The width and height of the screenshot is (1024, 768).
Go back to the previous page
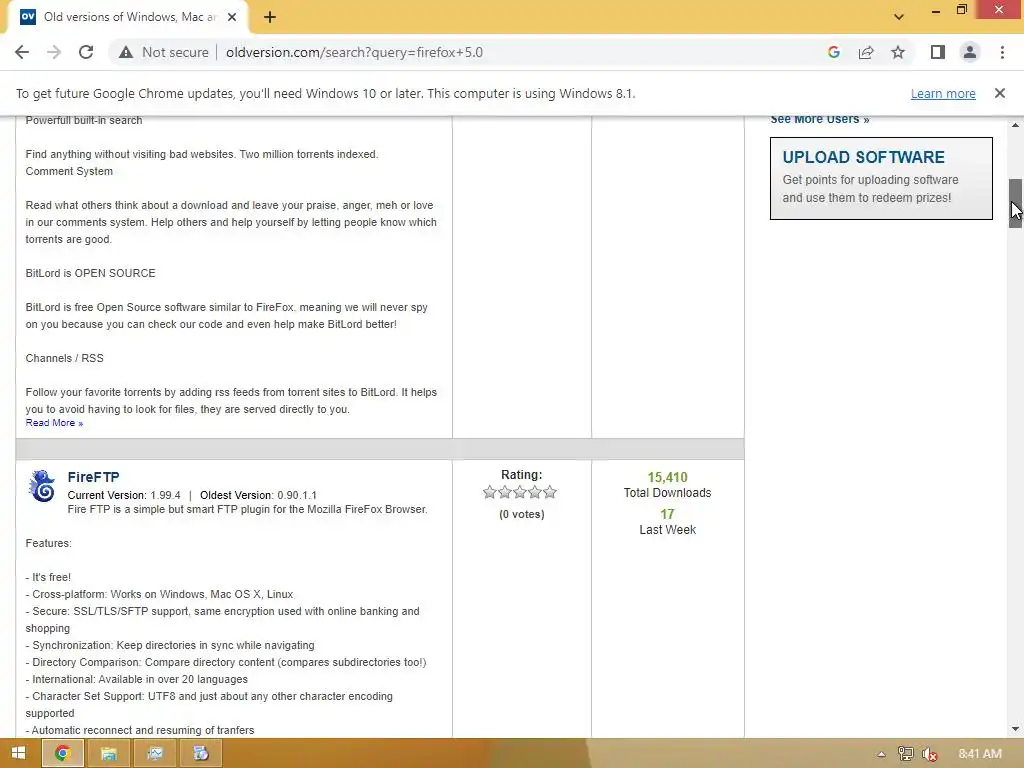coord(22,52)
